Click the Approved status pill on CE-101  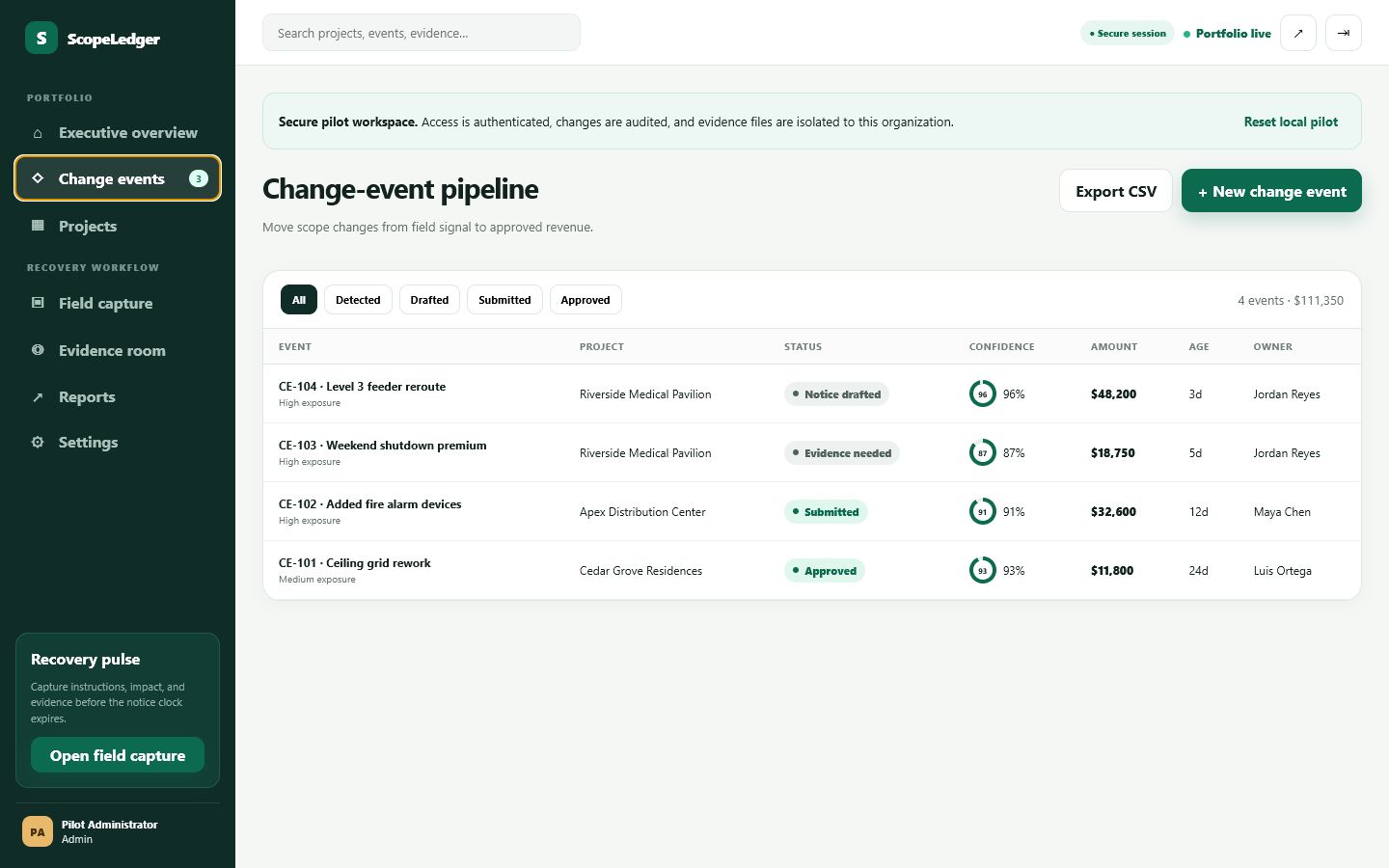(x=825, y=570)
